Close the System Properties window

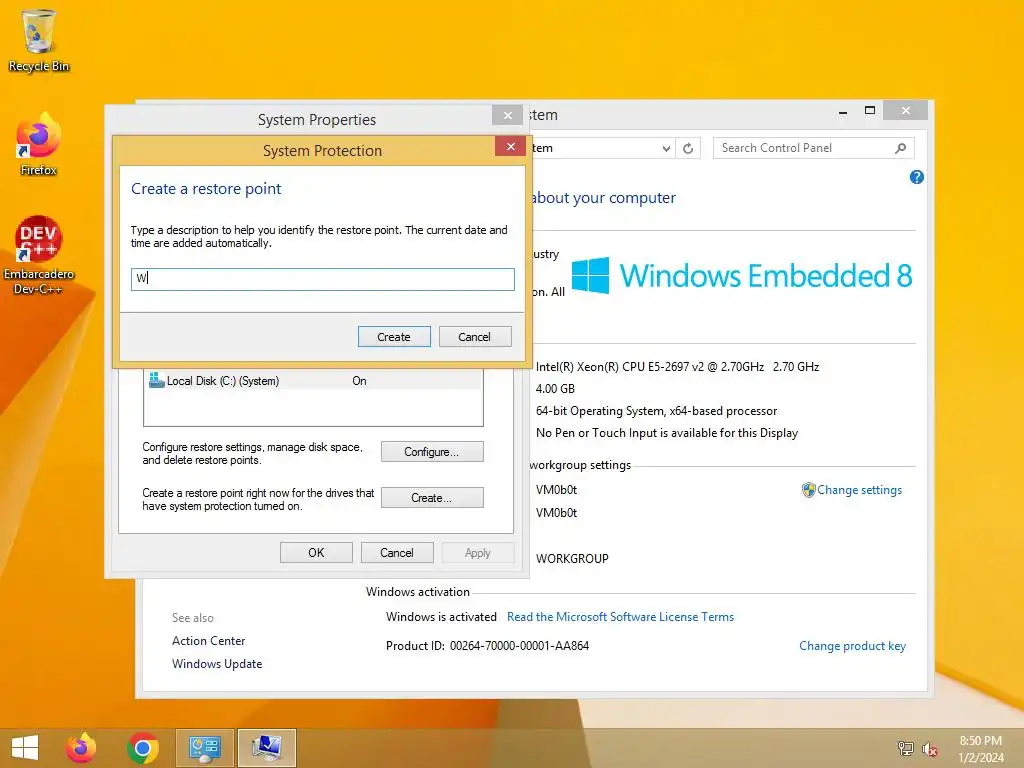point(507,116)
